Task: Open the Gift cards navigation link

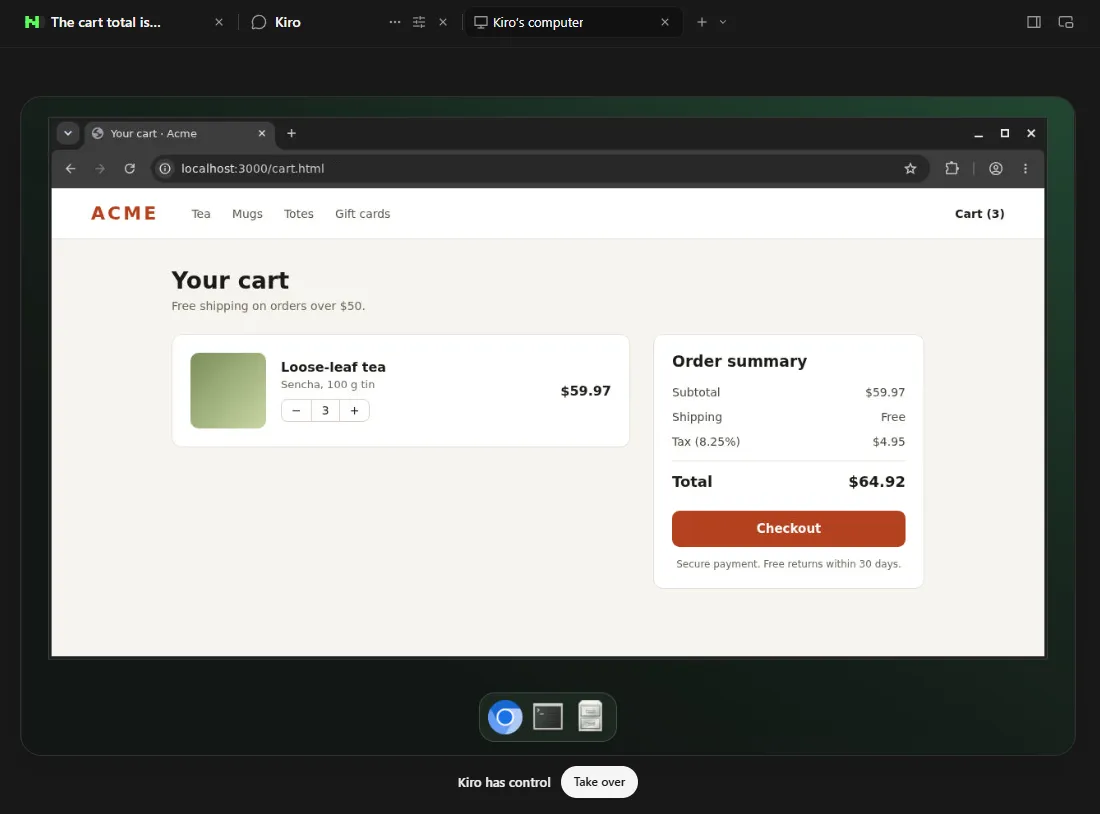Action: click(362, 213)
